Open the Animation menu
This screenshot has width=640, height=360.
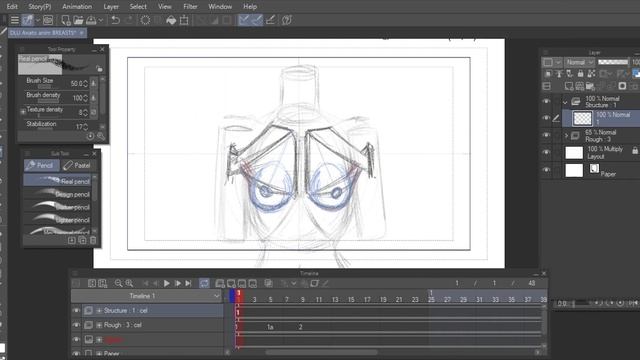click(77, 7)
